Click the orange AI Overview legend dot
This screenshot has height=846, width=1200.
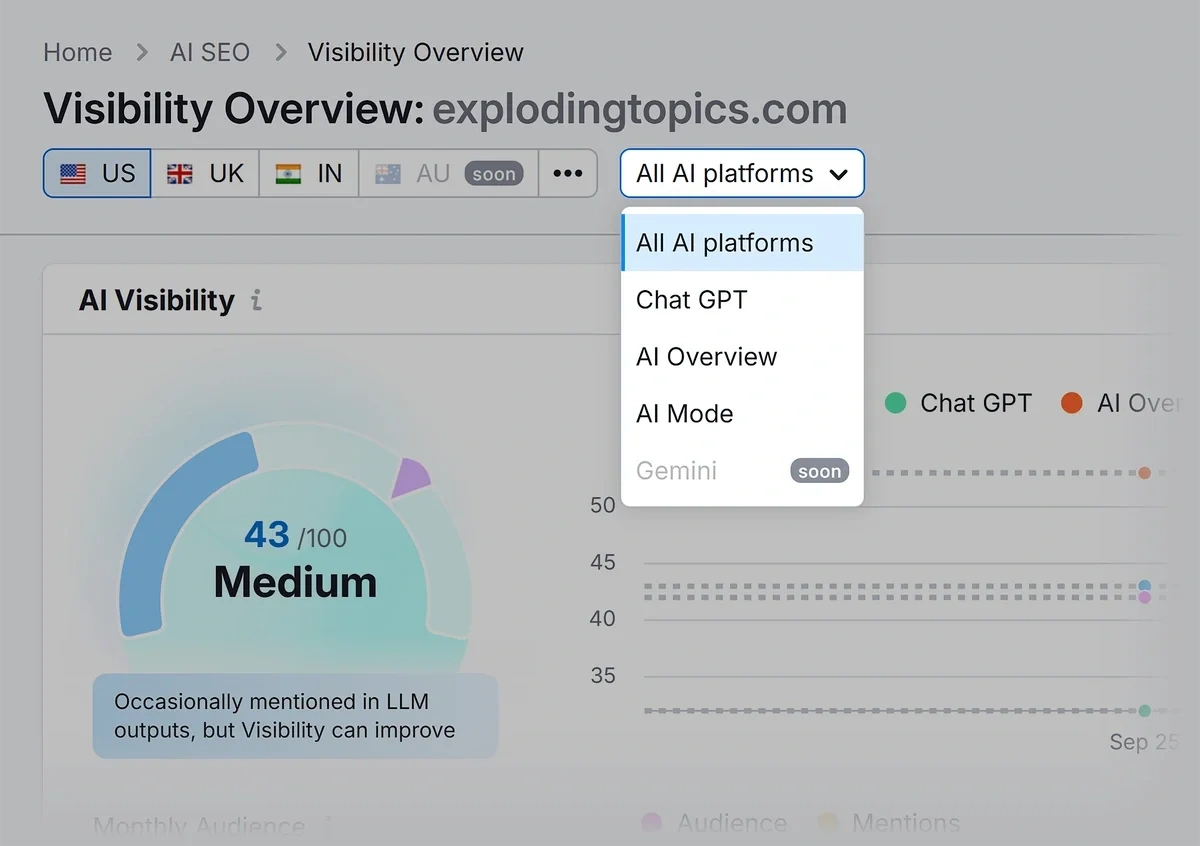click(1072, 403)
